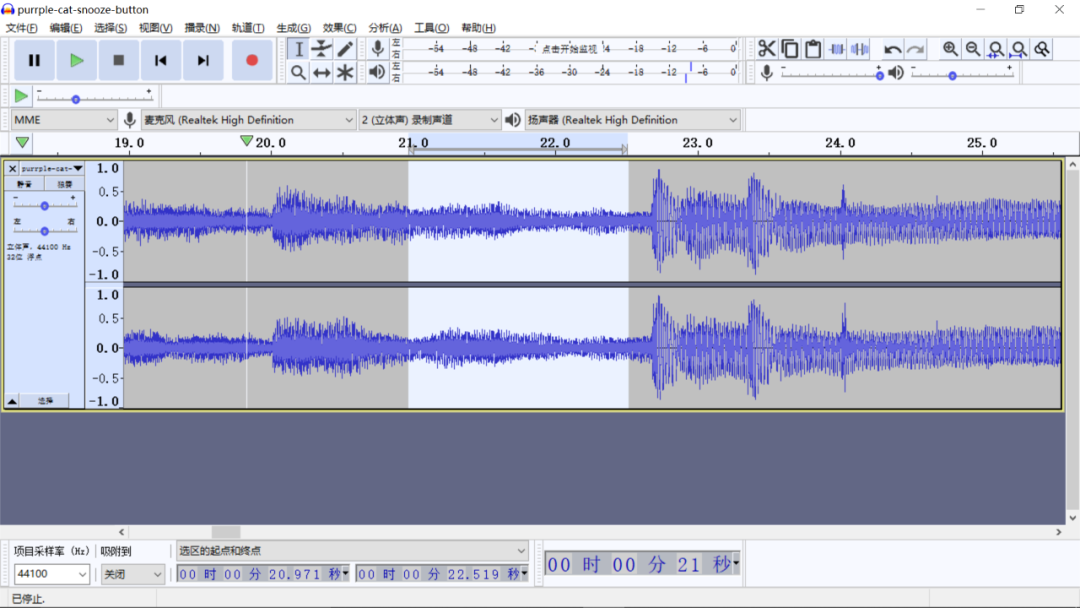
Task: Cut selection with the scissors icon
Action: pyautogui.click(x=767, y=49)
